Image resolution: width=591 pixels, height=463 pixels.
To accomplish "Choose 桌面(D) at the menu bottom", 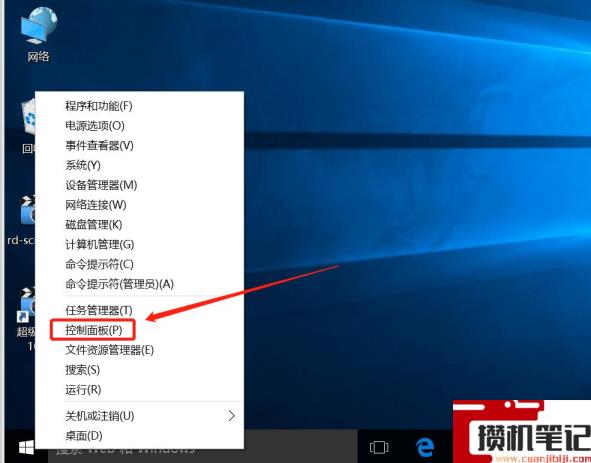I will point(84,436).
